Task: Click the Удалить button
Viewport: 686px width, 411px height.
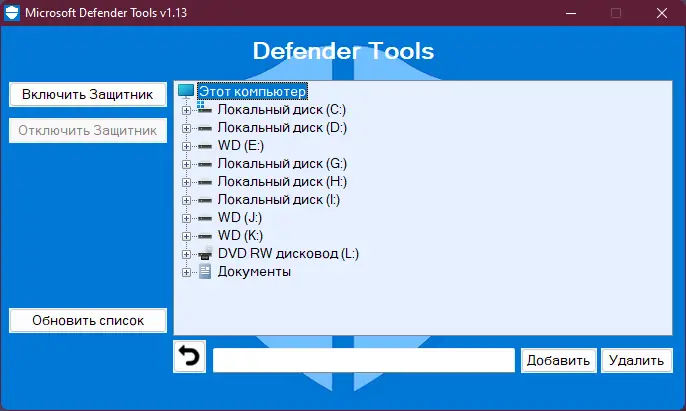Action: [636, 360]
